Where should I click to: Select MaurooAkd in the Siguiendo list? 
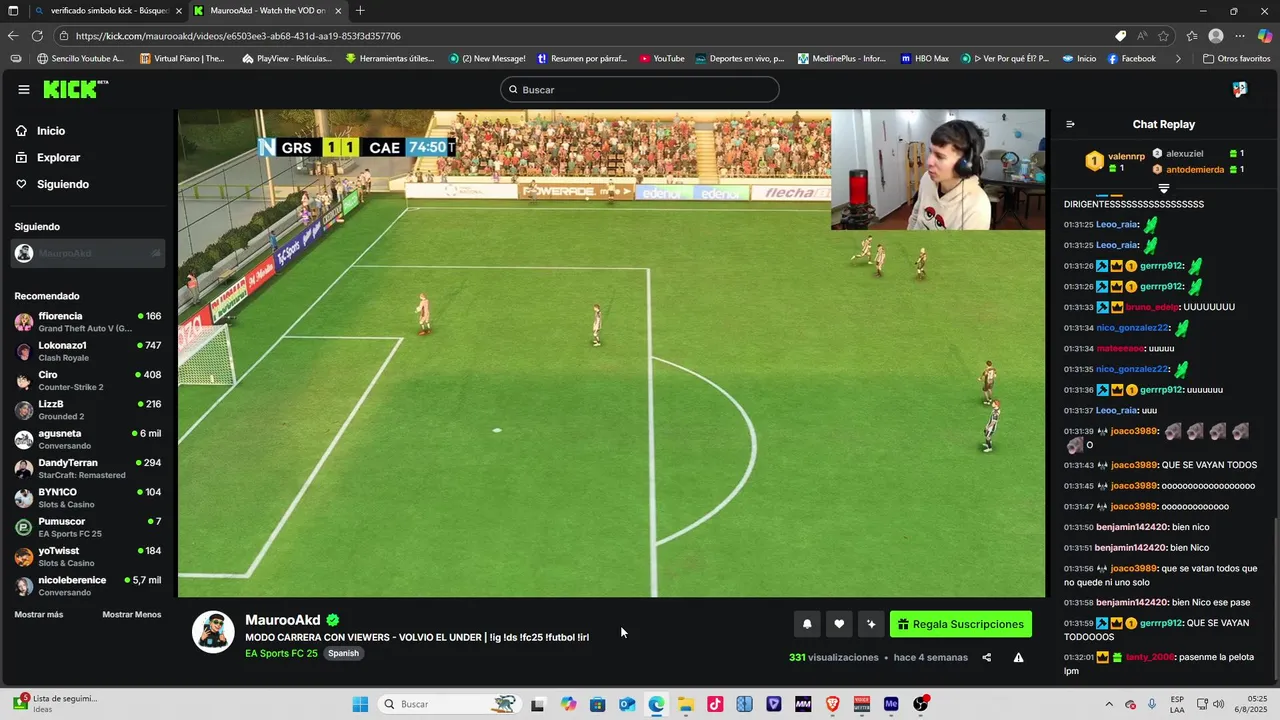click(x=88, y=254)
